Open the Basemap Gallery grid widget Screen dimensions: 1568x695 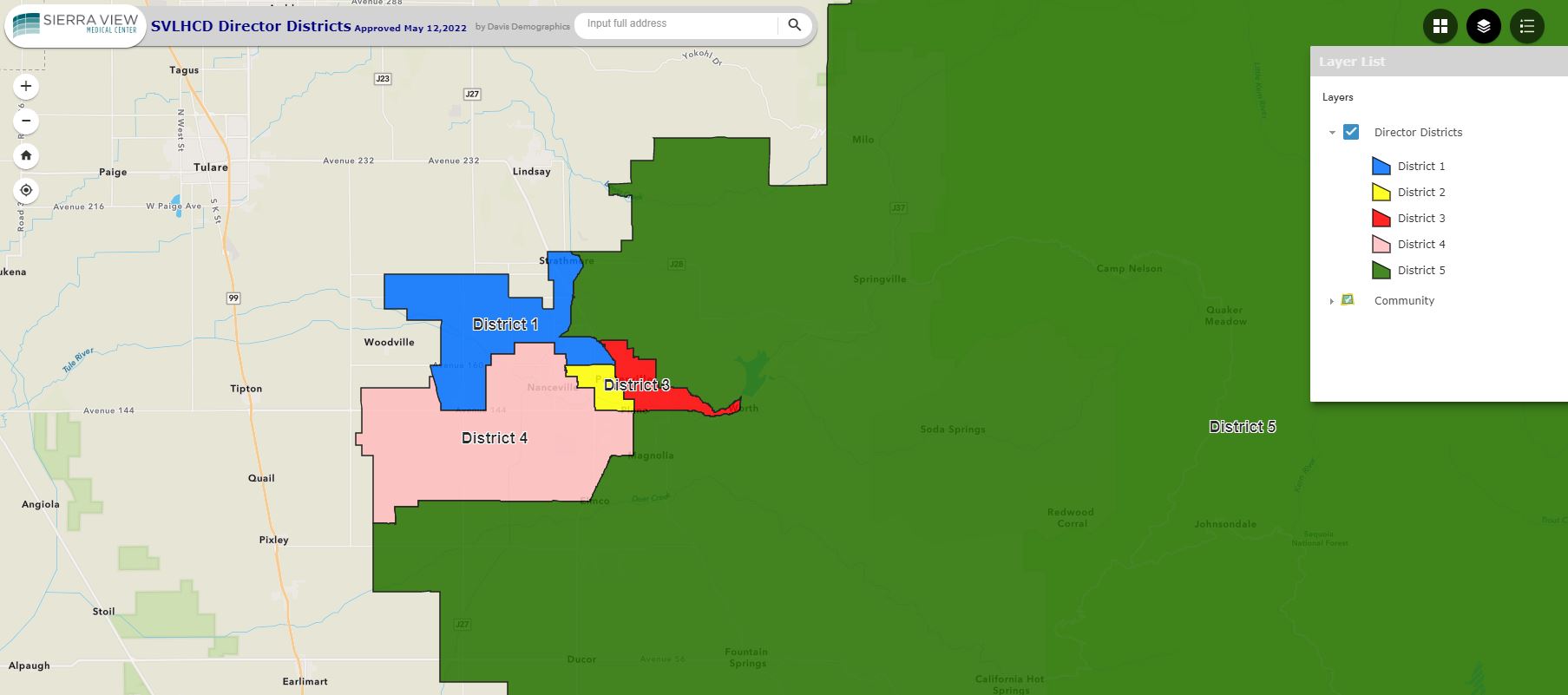coord(1440,26)
